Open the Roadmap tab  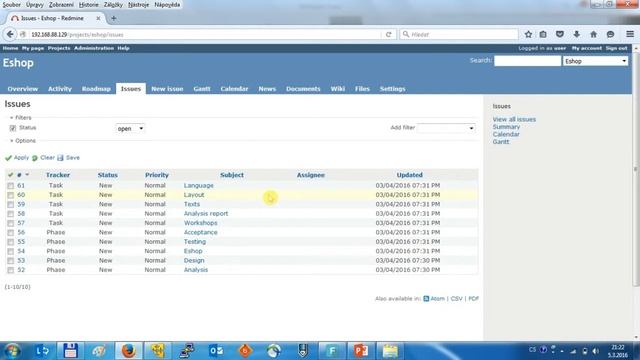coord(96,89)
